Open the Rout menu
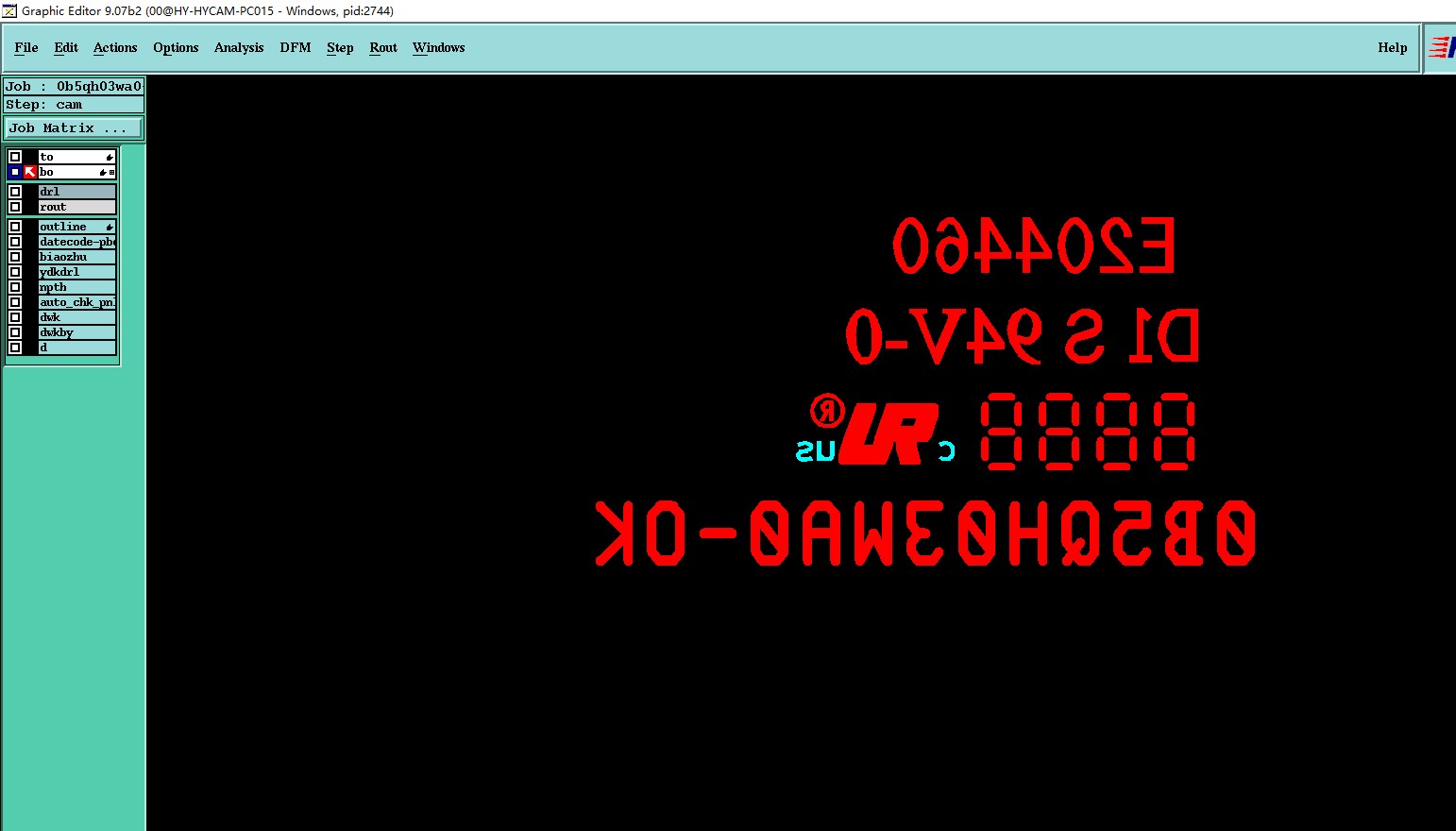The image size is (1456, 831). click(383, 47)
